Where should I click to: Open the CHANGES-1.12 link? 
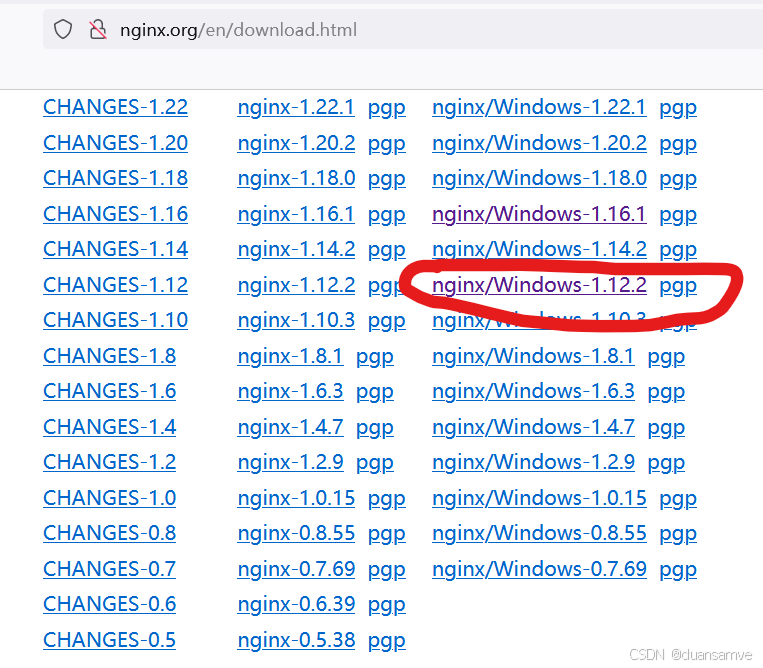pyautogui.click(x=115, y=285)
